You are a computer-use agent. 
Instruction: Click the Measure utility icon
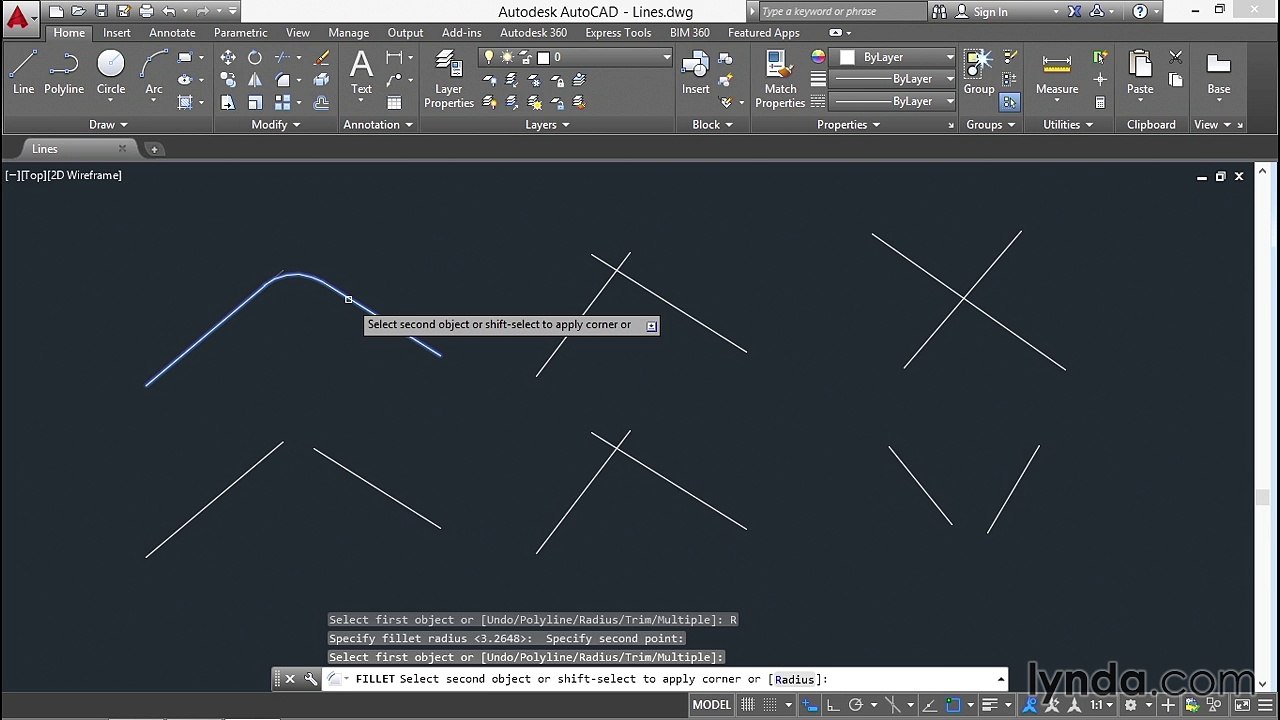tap(1057, 73)
